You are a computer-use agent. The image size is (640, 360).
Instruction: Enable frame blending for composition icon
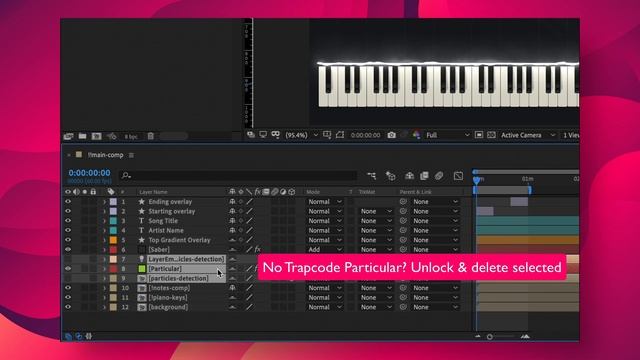[424, 176]
